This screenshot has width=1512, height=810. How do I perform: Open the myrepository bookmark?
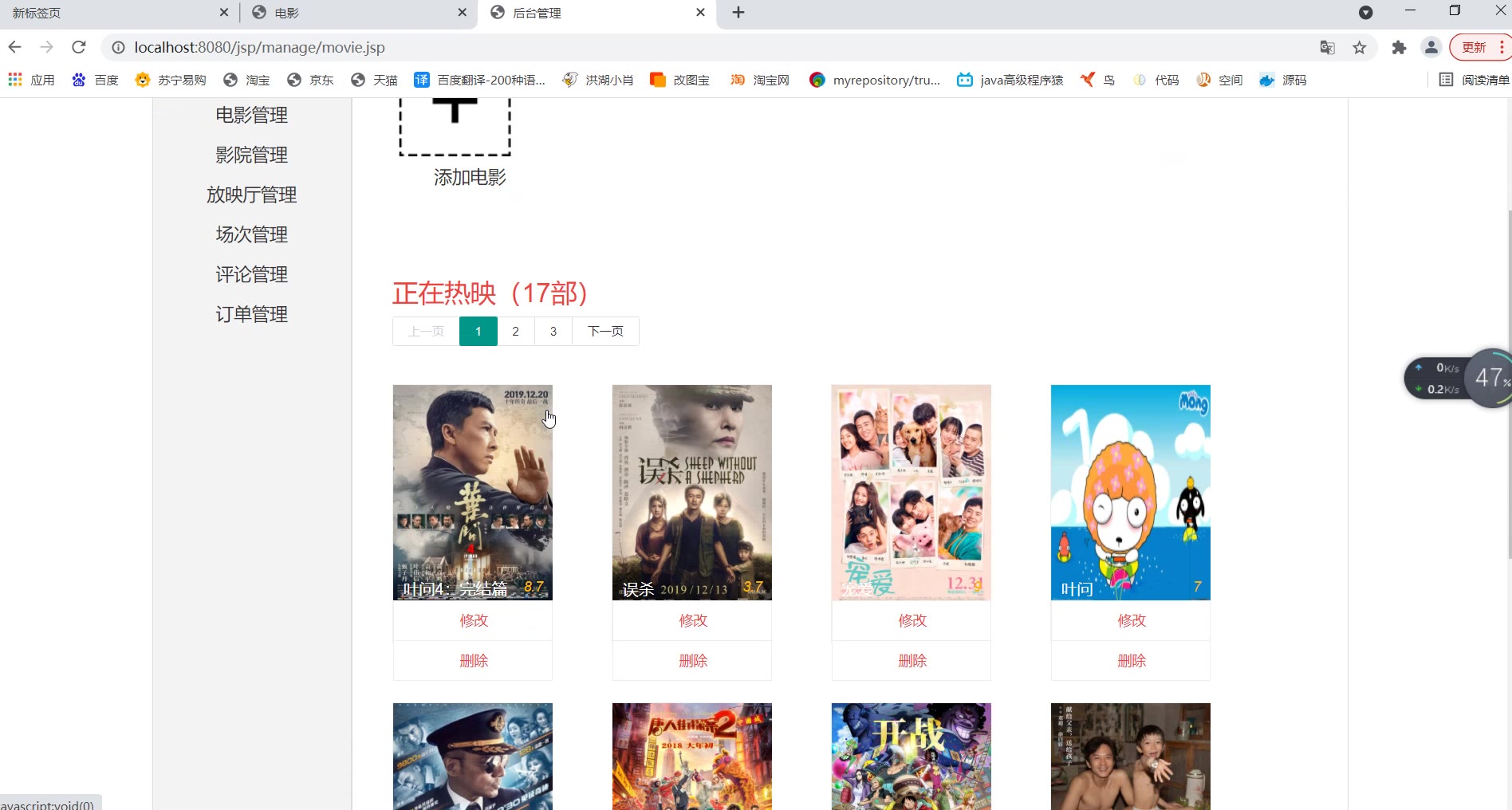pos(875,80)
